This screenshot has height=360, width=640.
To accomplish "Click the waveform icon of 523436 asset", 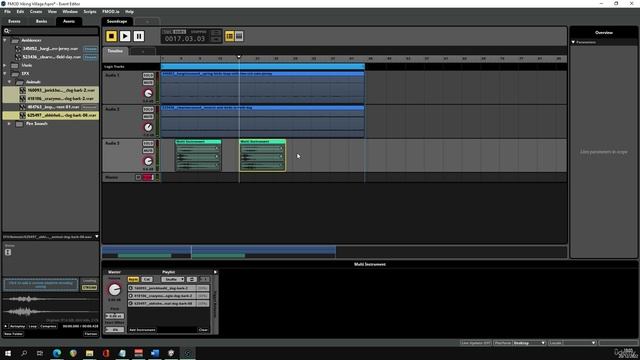I will (x=18, y=57).
